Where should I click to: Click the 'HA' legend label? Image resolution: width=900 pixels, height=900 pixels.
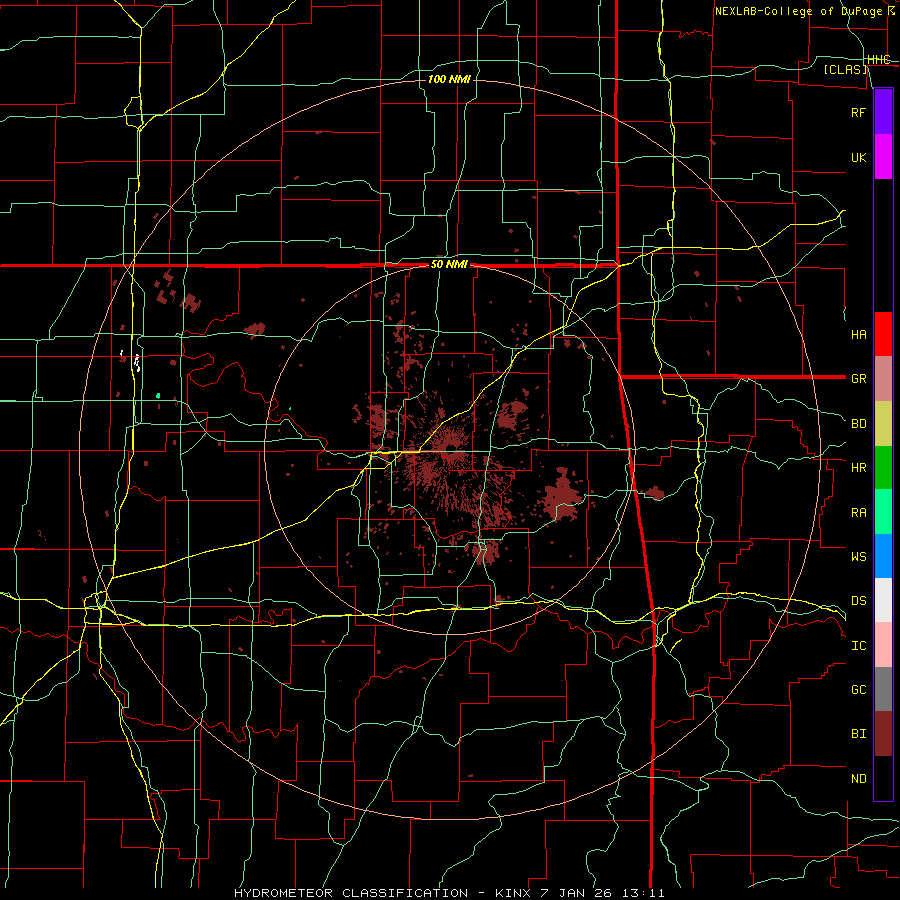point(858,335)
